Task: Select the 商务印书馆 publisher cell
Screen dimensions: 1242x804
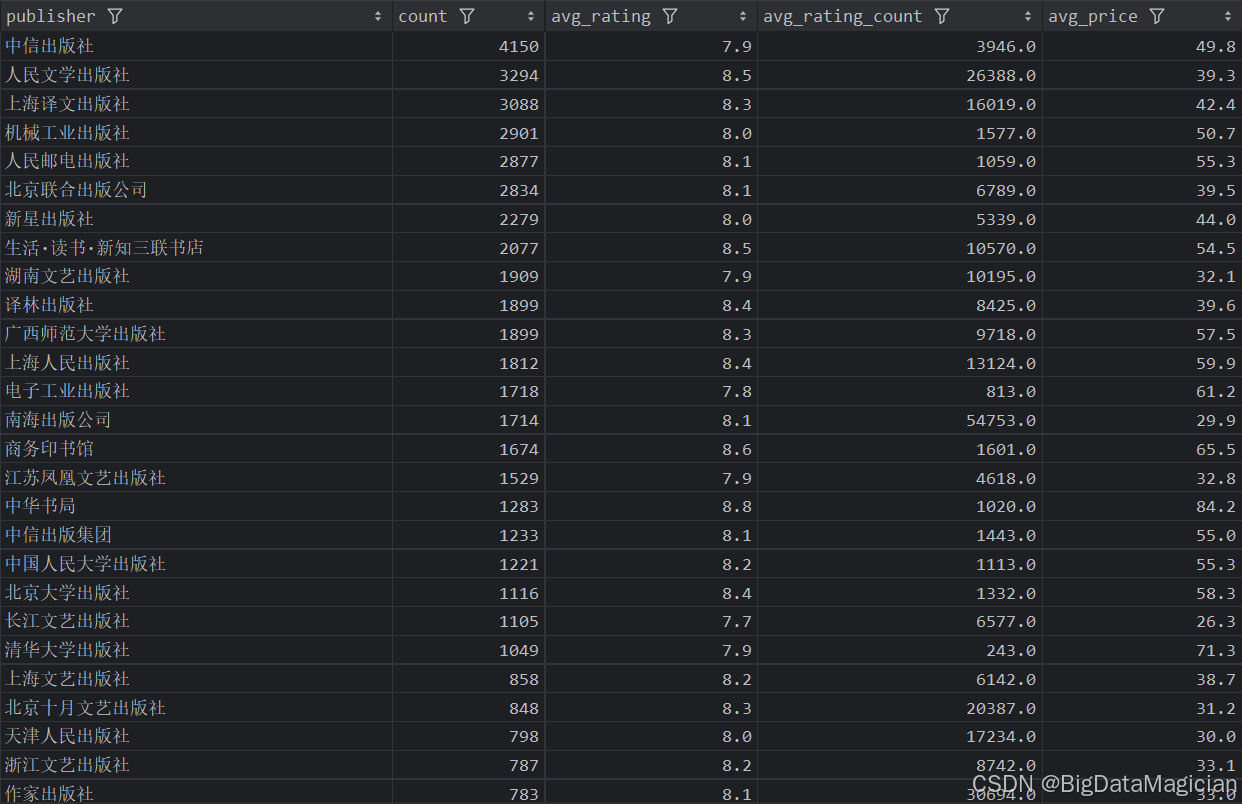Action: tap(196, 449)
